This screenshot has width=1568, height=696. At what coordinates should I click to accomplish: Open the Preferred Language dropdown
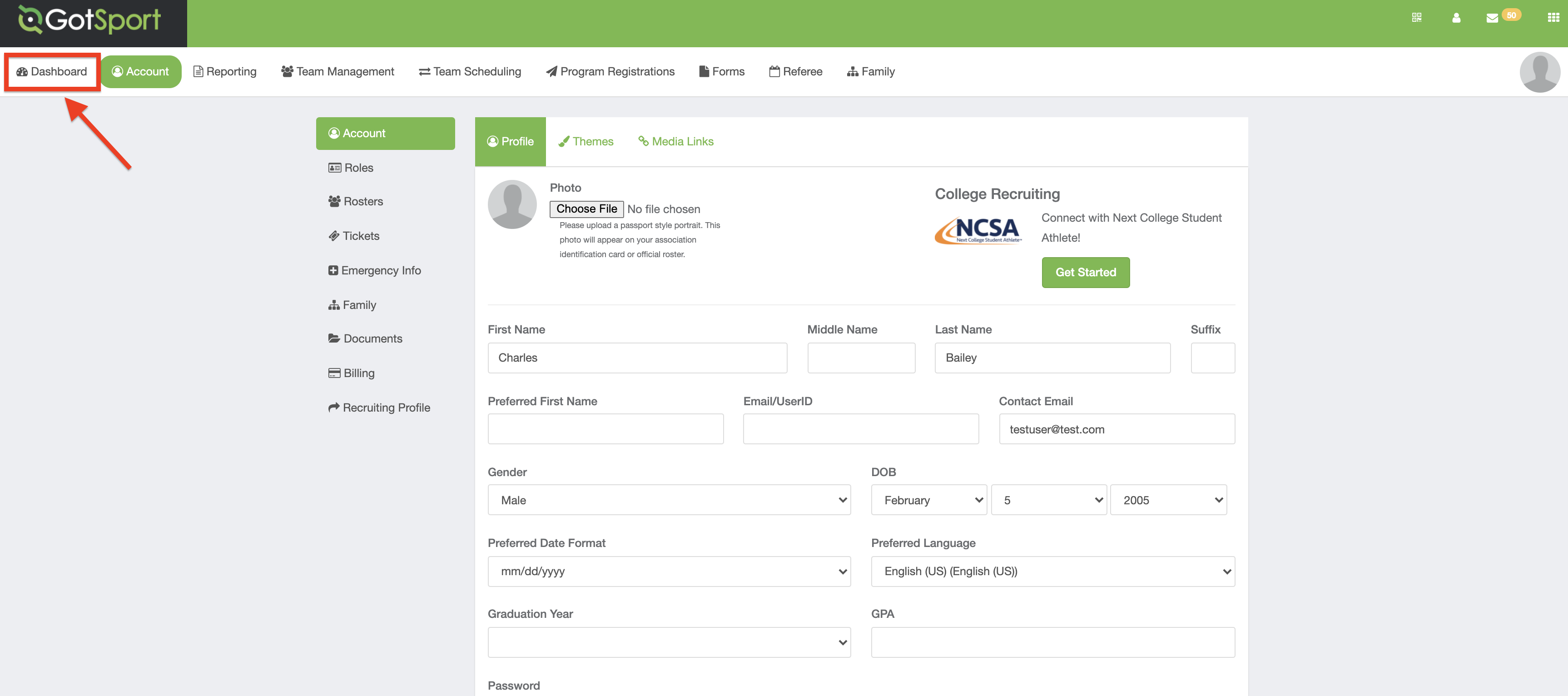[1052, 571]
